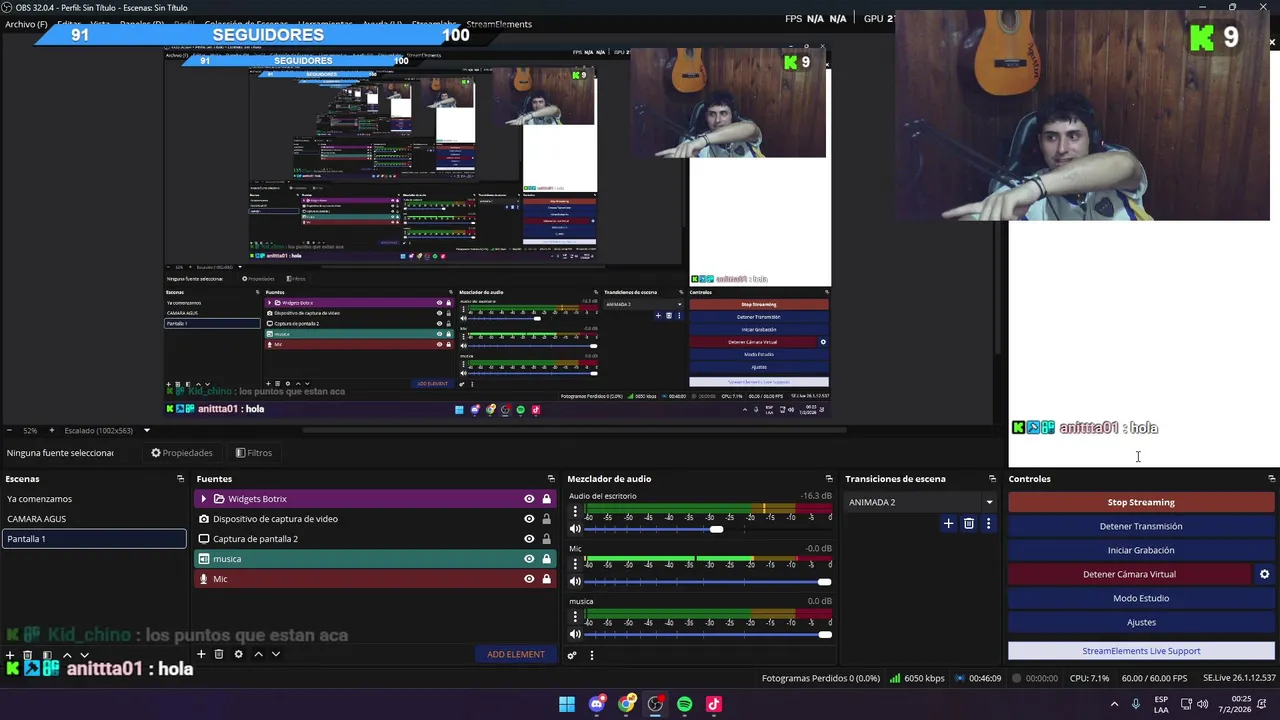Viewport: 1280px width, 720px height.
Task: Undock the Controles panel
Action: pyautogui.click(x=1271, y=479)
